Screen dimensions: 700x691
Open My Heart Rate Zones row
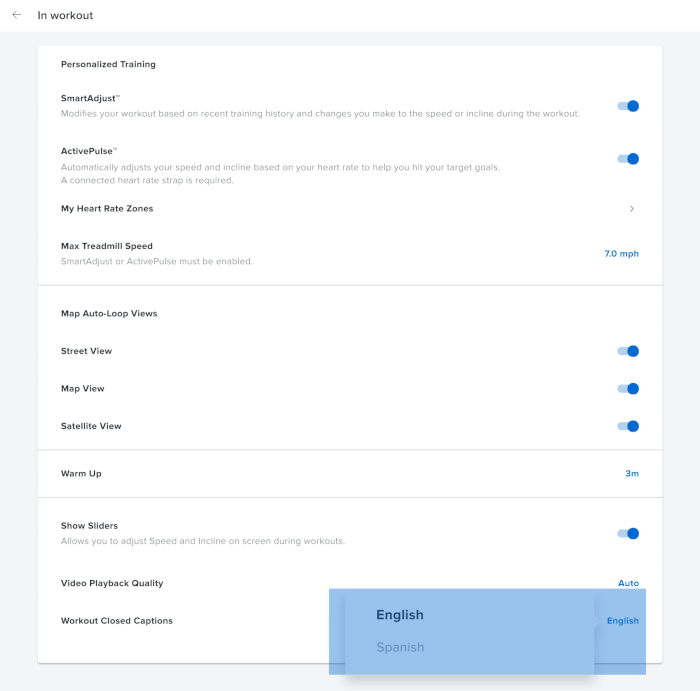point(107,209)
